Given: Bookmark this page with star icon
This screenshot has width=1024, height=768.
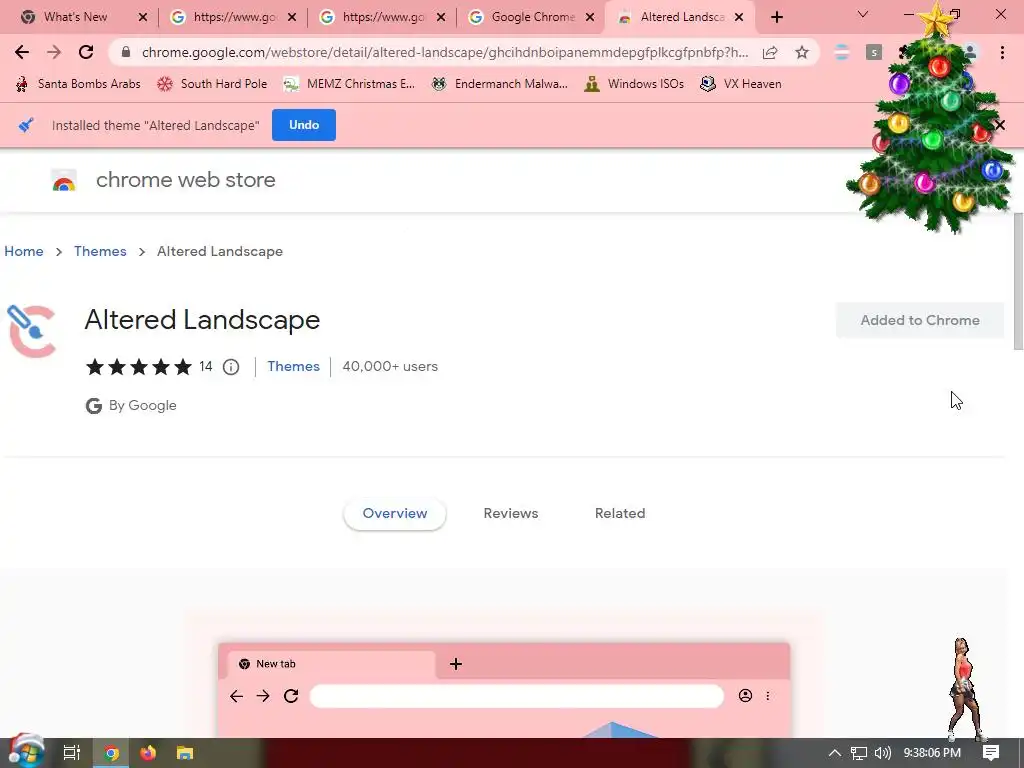Looking at the screenshot, I should [802, 53].
